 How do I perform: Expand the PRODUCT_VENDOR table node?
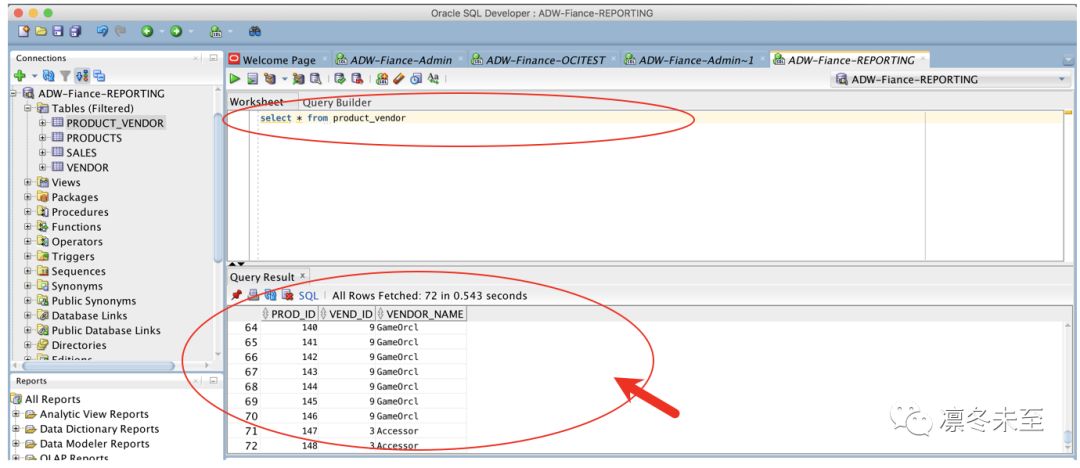43,123
